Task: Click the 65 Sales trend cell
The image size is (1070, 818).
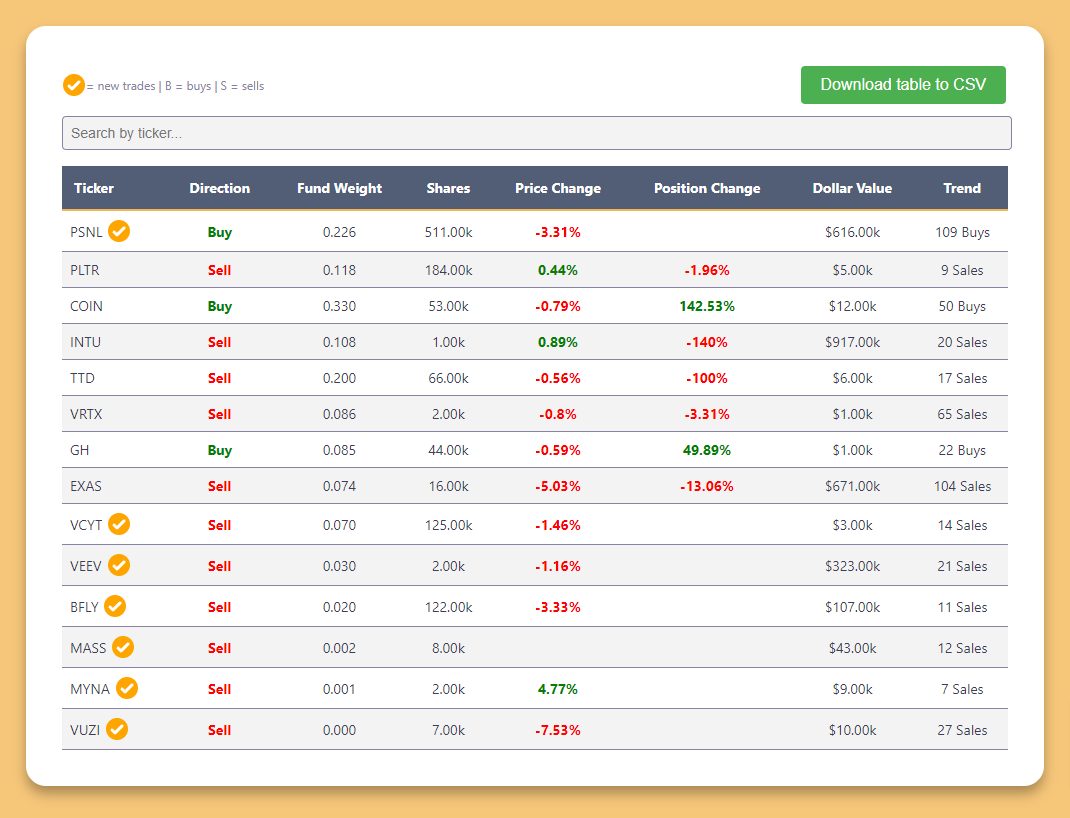Action: [962, 415]
